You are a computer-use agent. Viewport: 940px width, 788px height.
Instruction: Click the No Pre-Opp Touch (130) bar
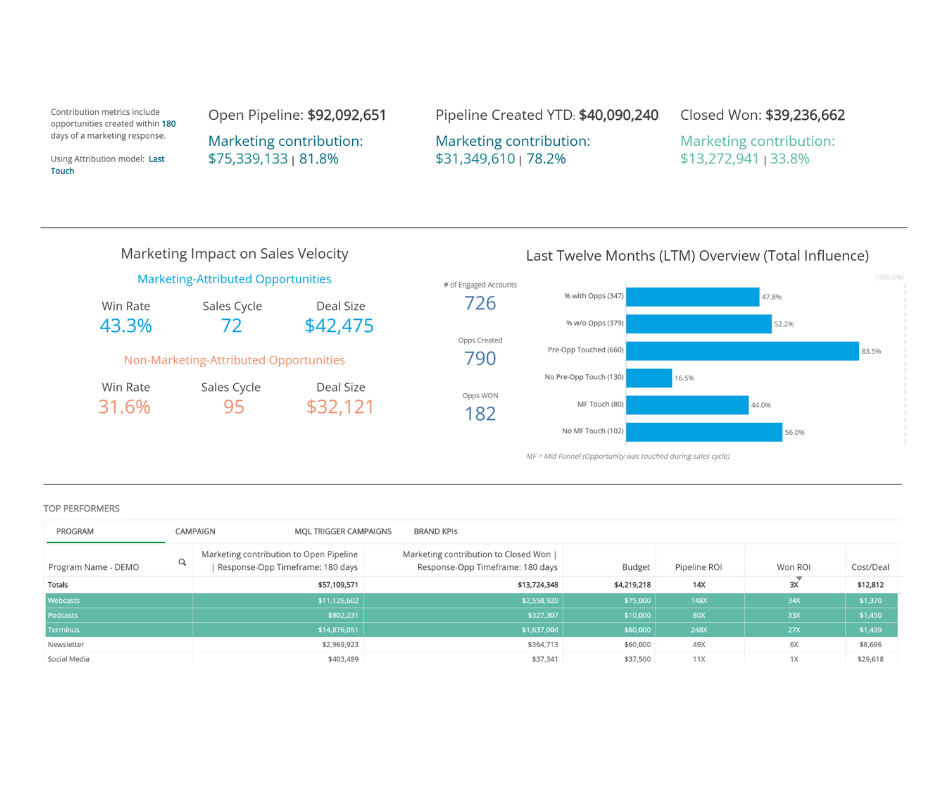click(651, 378)
